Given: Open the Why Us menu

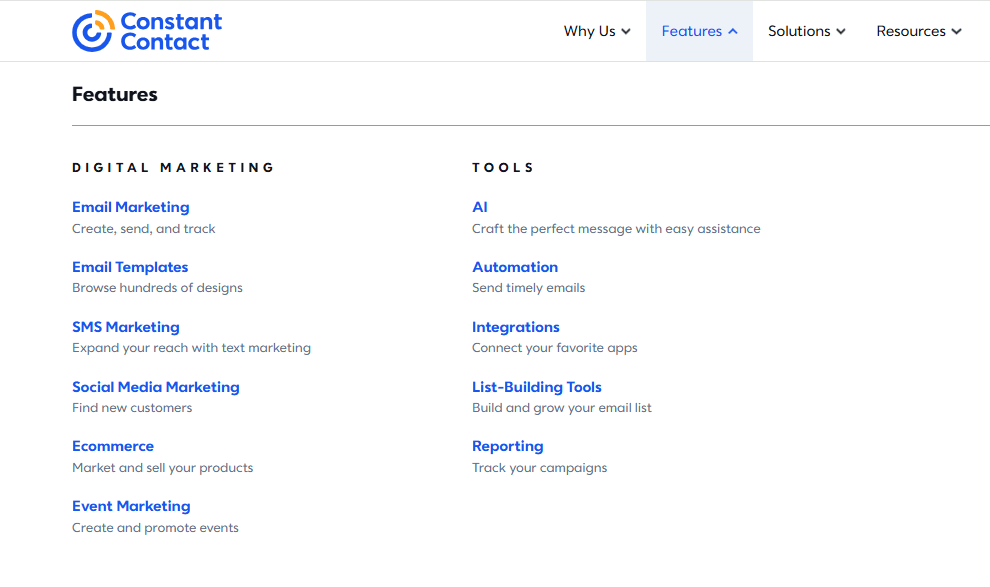Looking at the screenshot, I should pyautogui.click(x=597, y=31).
